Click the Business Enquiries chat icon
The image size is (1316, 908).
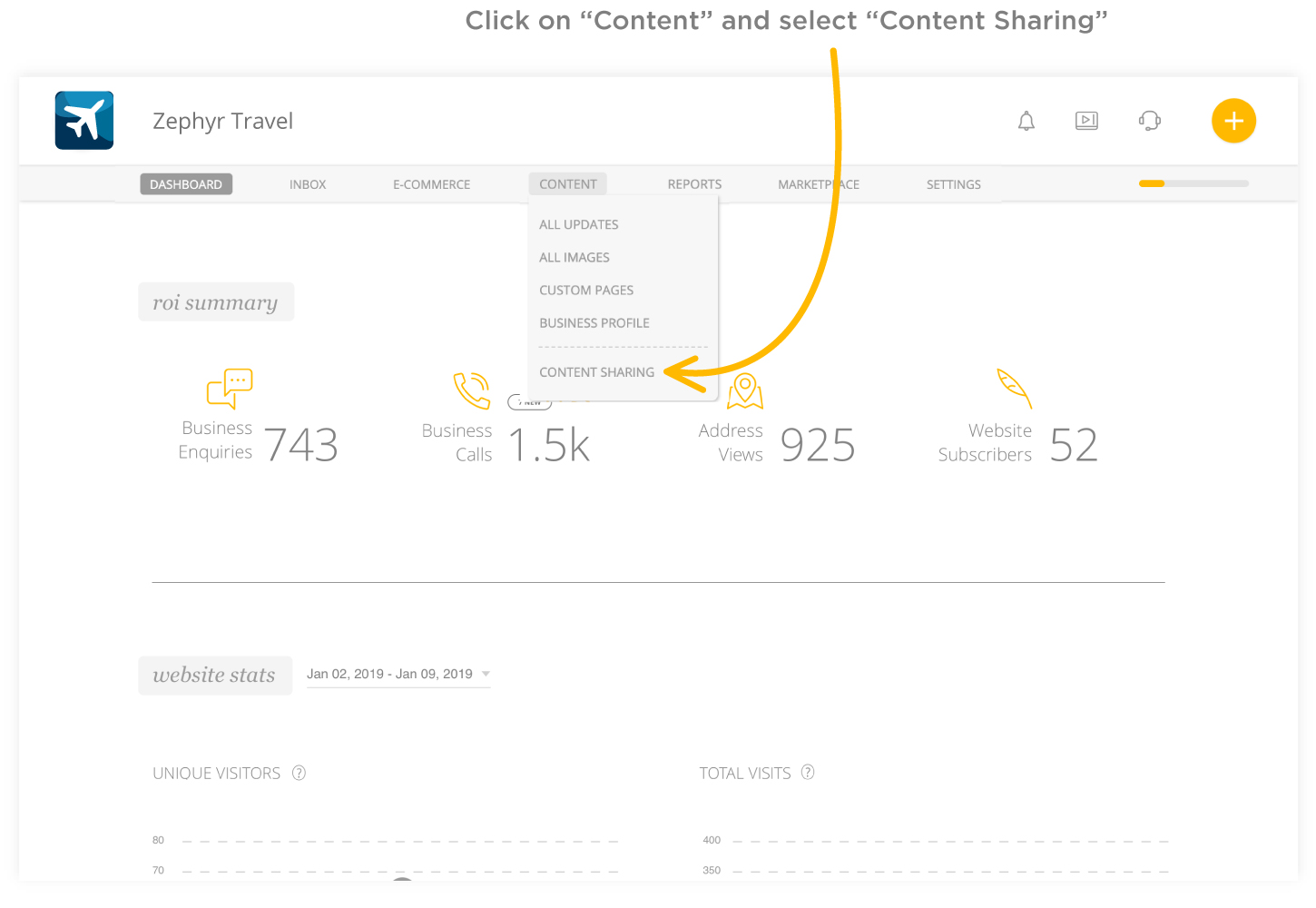(230, 388)
